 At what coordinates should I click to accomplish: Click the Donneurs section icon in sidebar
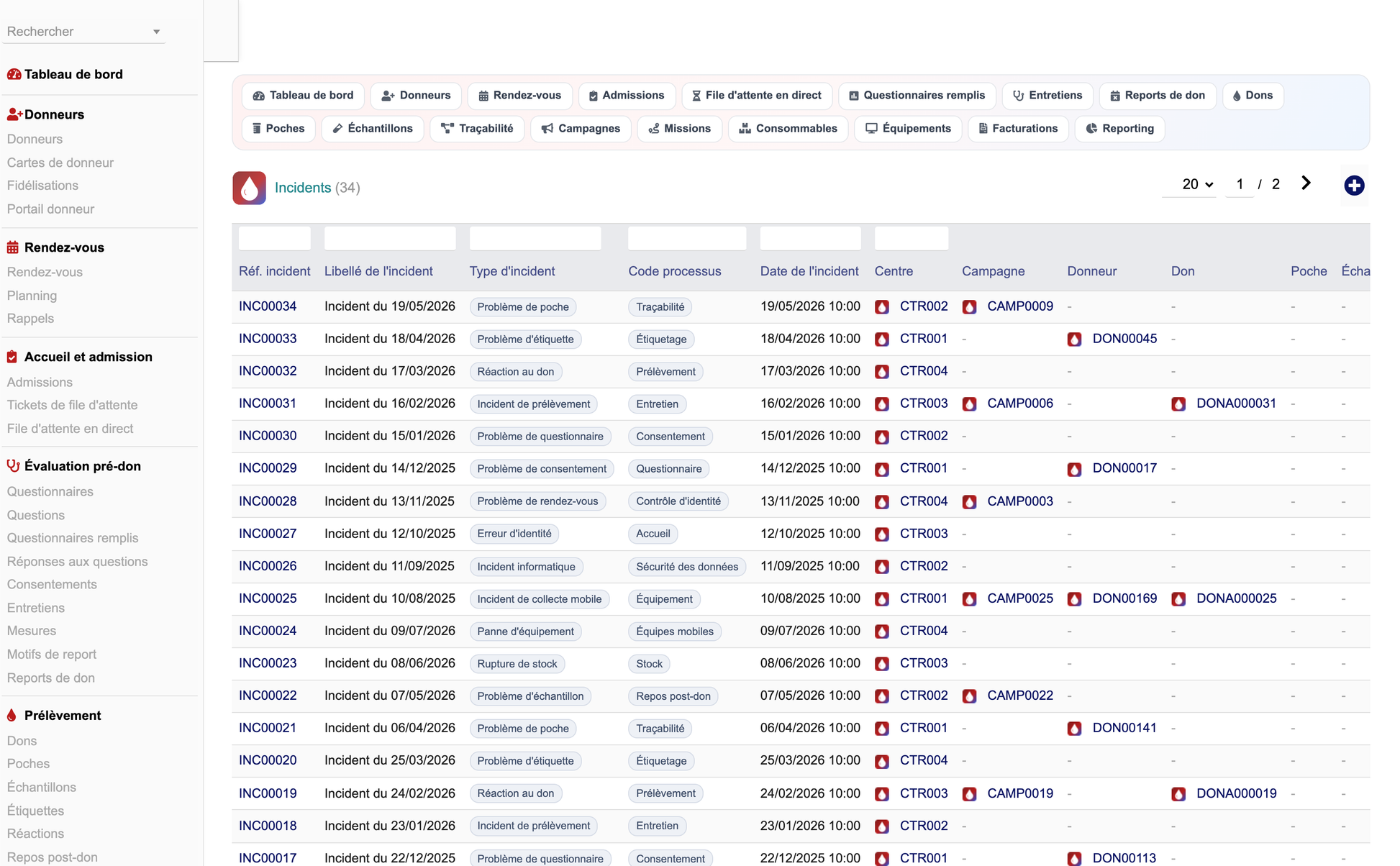pos(14,114)
